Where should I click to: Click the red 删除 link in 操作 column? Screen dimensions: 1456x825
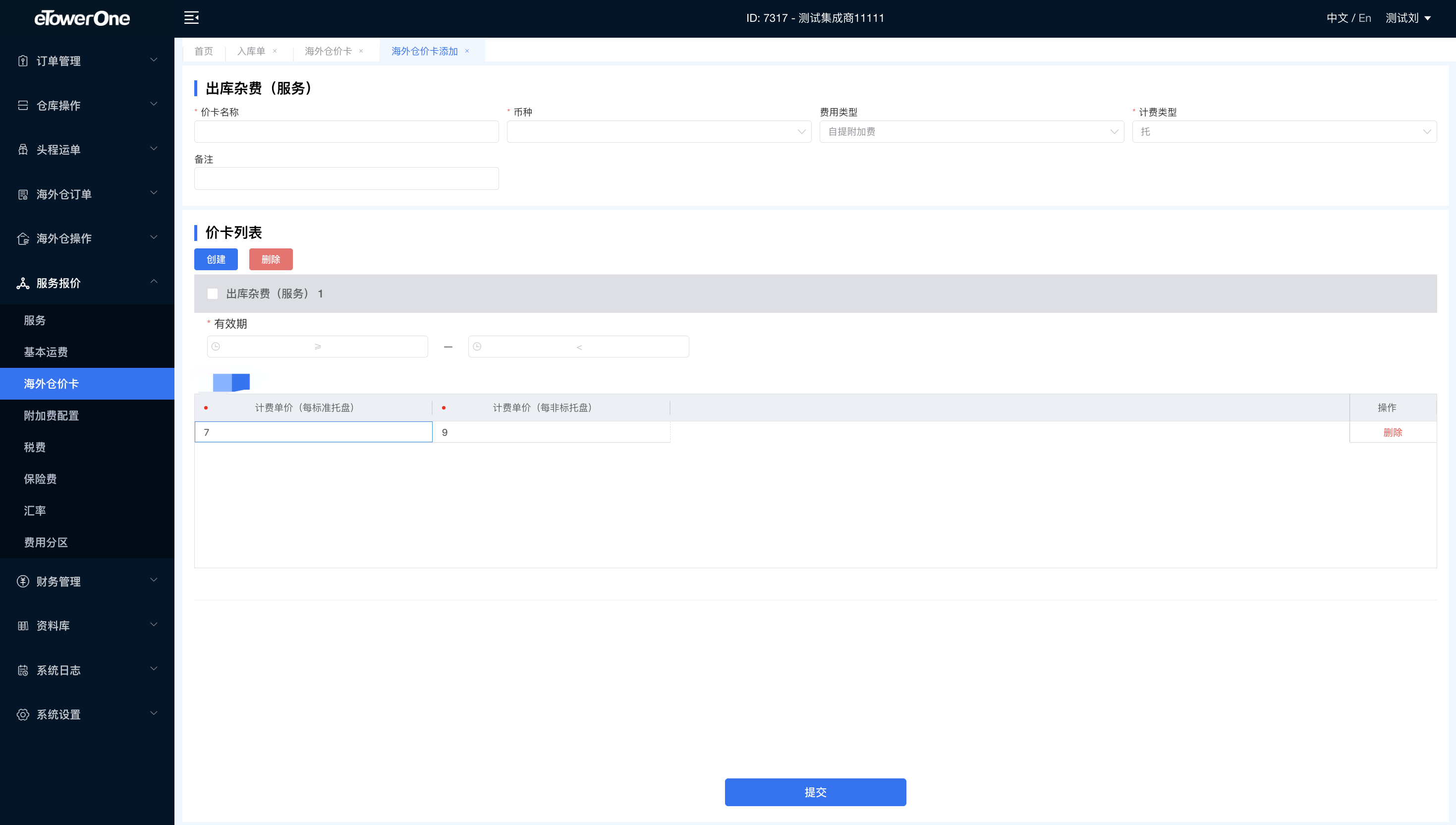pyautogui.click(x=1393, y=432)
